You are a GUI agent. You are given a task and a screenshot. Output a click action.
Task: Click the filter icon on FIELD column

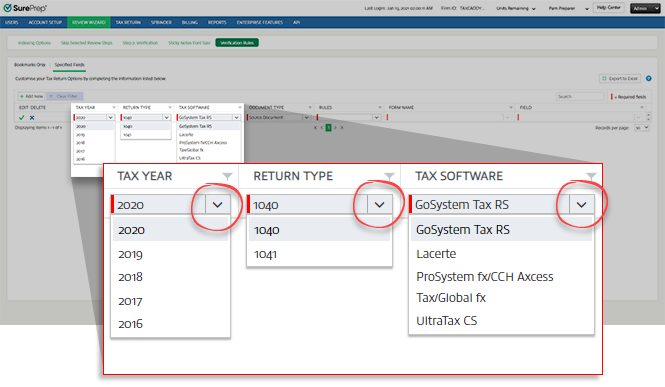(x=642, y=107)
